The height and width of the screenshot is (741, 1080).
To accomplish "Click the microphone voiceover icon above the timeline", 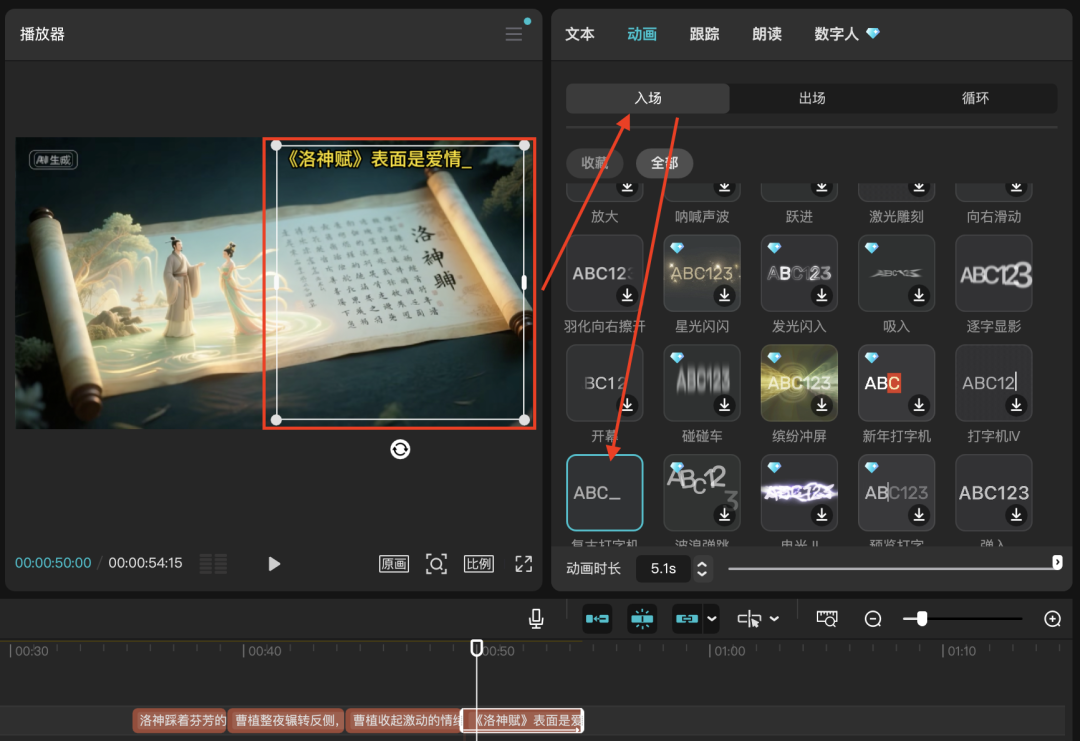I will pos(535,618).
